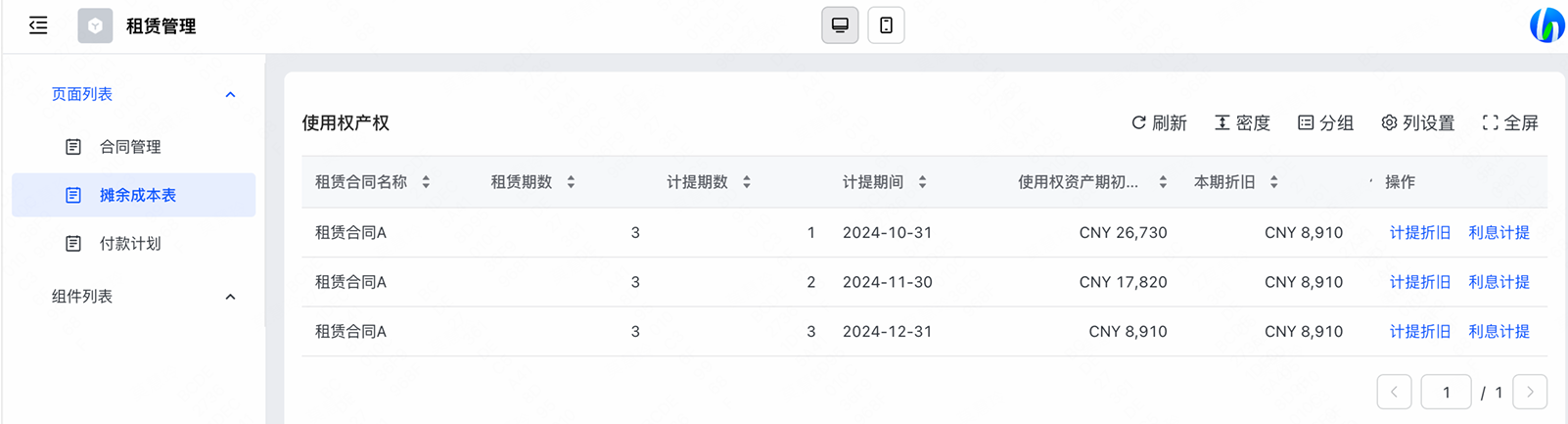
Task: Click the page number input field
Action: [x=1446, y=392]
